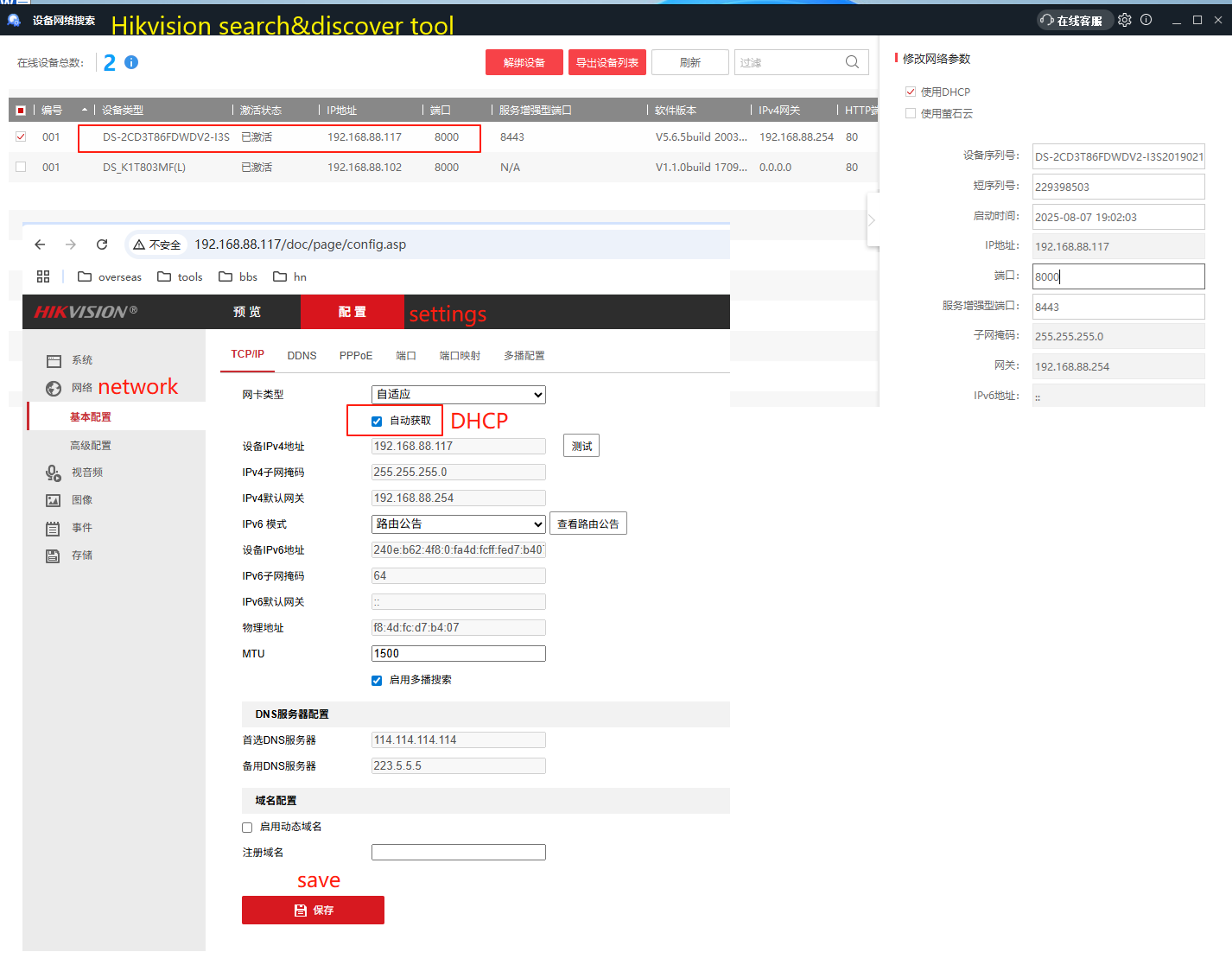Click 测试 test button
1232x971 pixels.
point(581,446)
